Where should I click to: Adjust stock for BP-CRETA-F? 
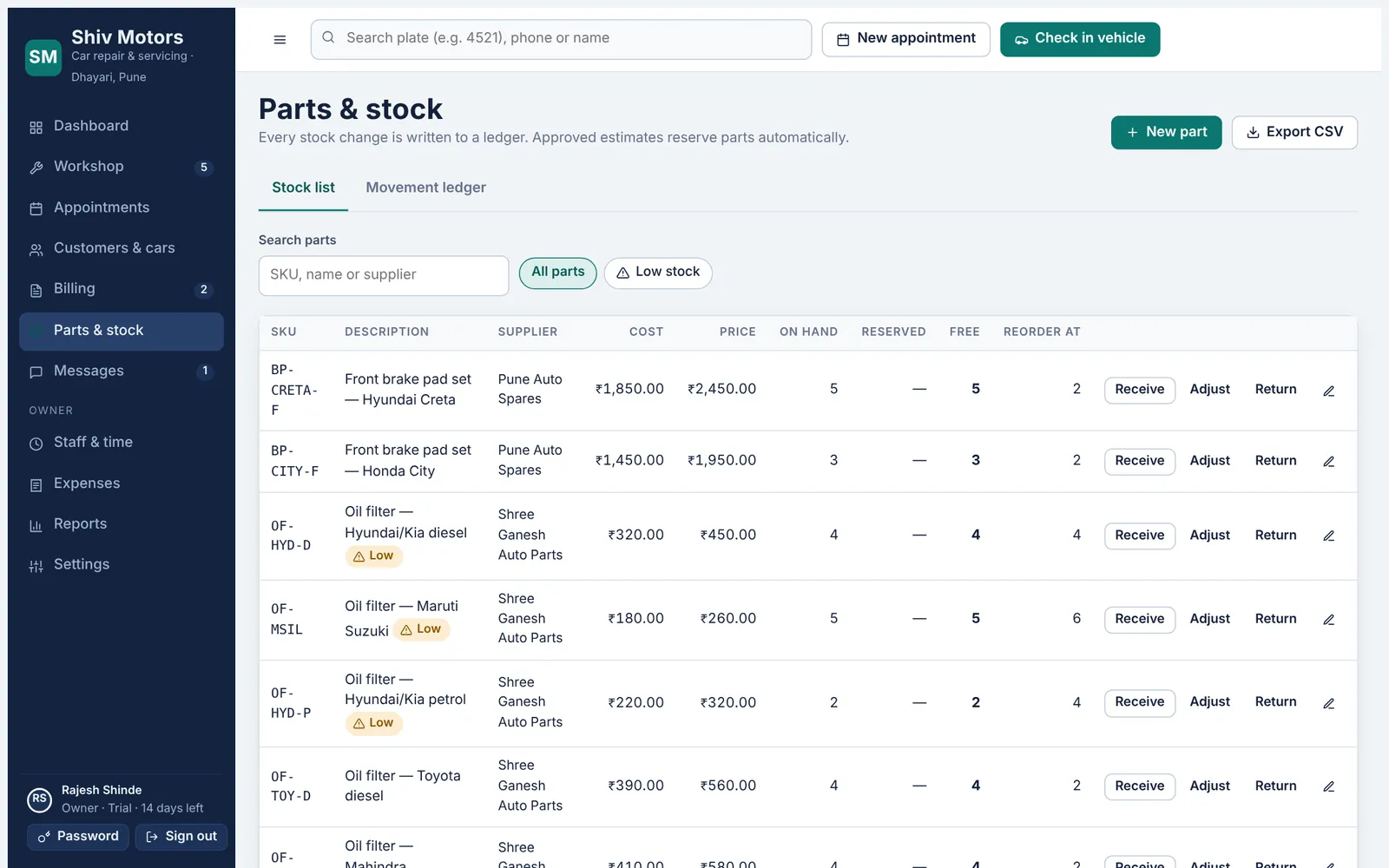(x=1210, y=390)
